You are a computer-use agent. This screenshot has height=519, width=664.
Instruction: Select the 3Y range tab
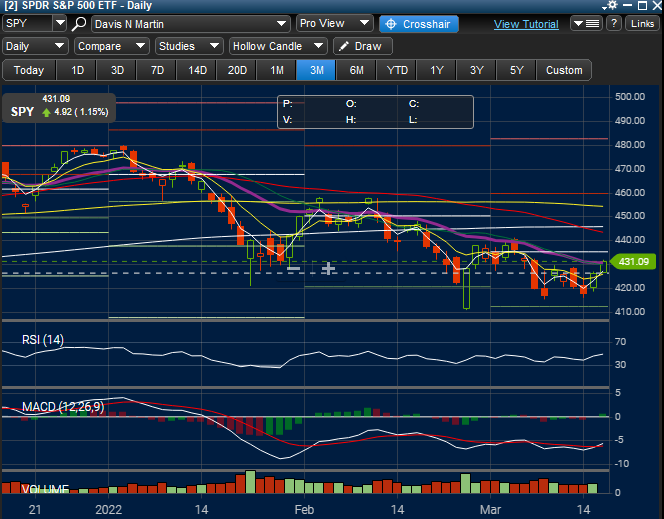tap(476, 70)
